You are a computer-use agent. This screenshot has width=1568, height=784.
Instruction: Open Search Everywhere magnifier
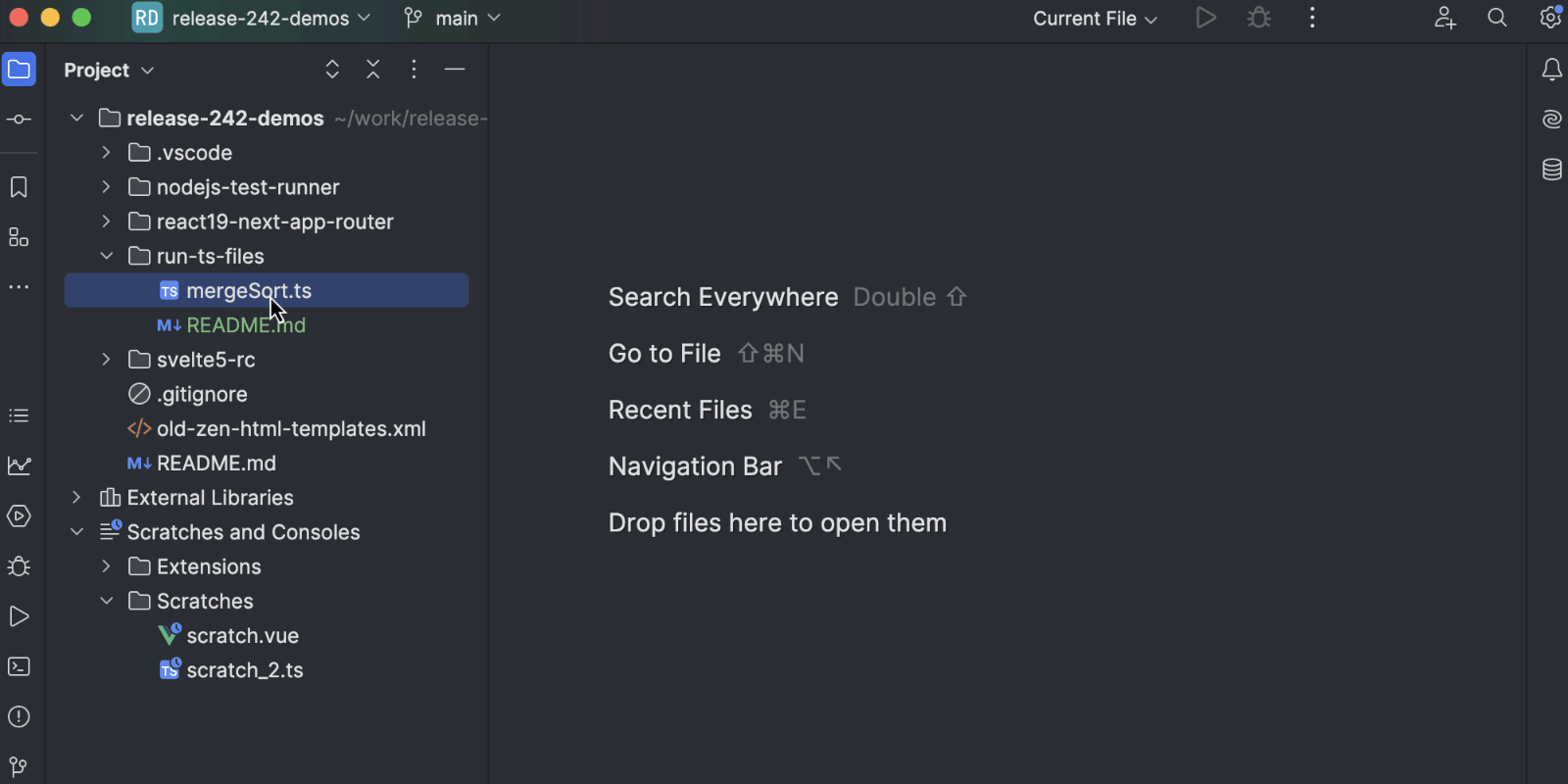click(x=1496, y=19)
